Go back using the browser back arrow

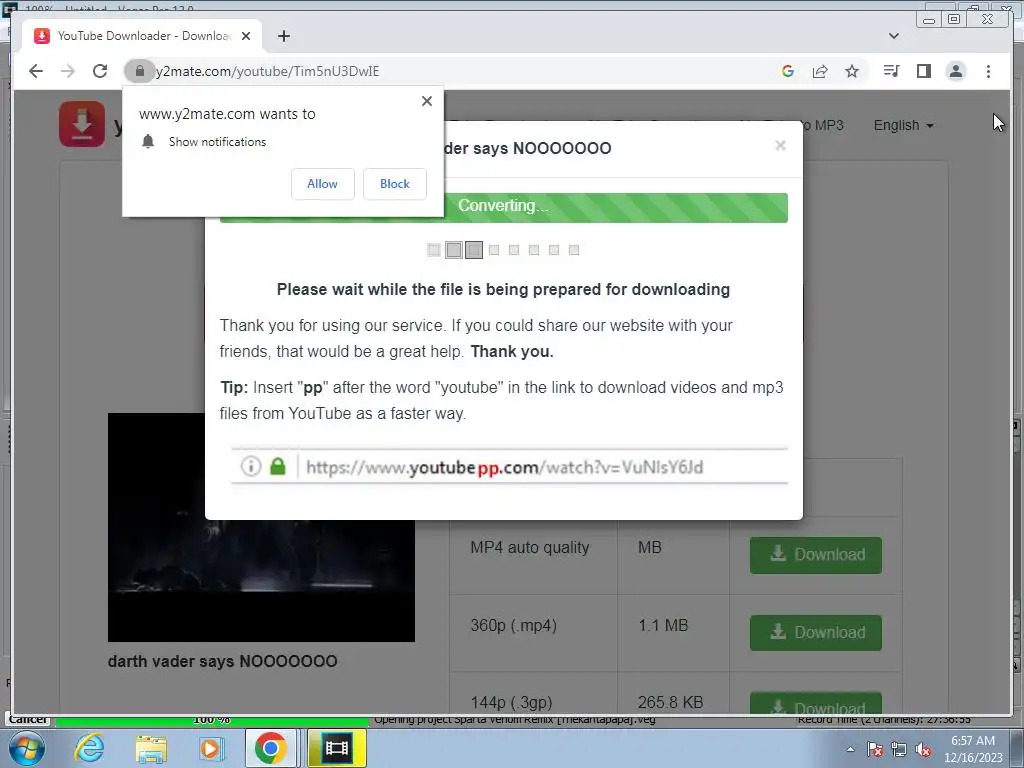click(x=36, y=71)
